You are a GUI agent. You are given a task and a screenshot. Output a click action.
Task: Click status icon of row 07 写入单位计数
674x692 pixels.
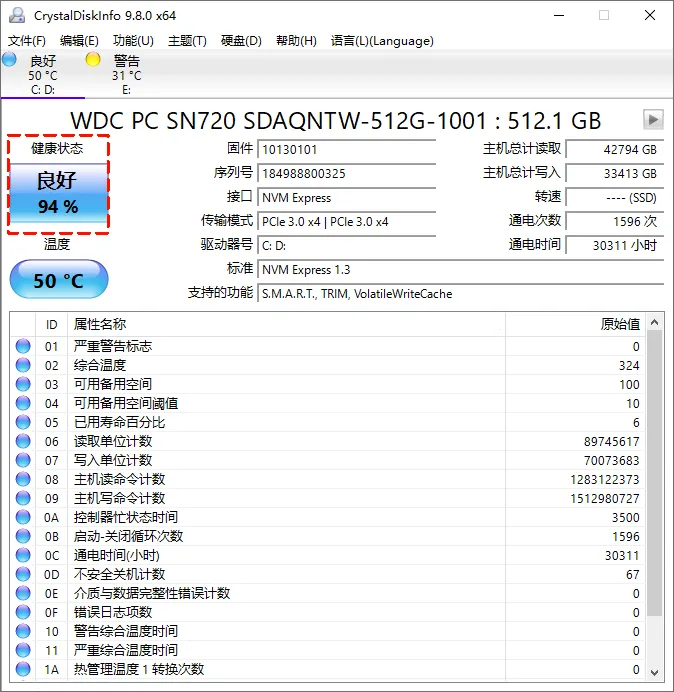tap(23, 460)
